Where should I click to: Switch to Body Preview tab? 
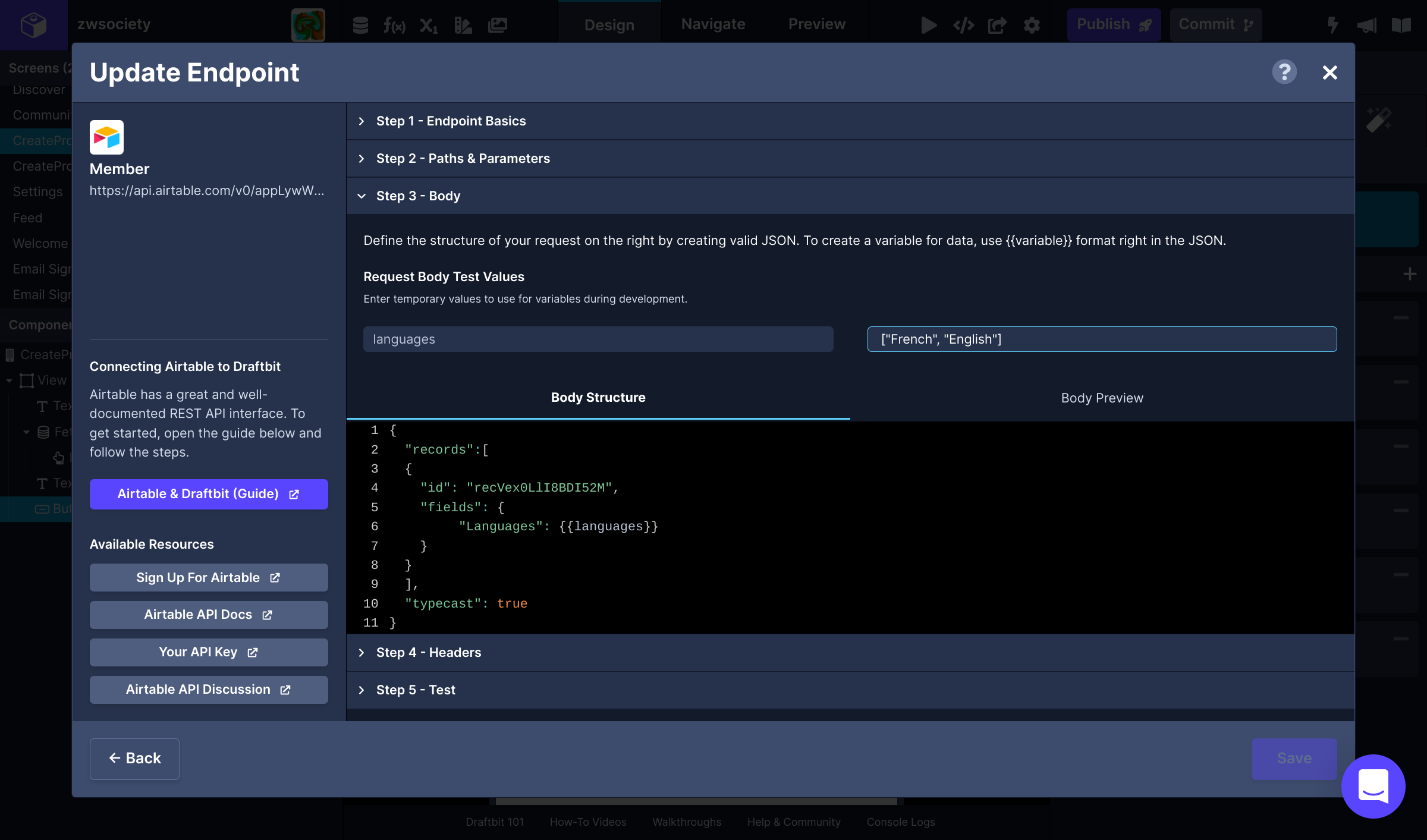1102,398
